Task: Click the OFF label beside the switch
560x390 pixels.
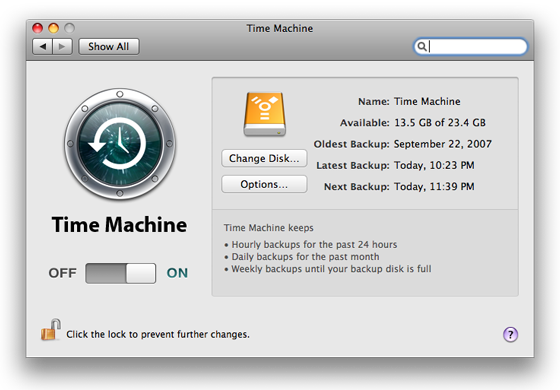Action: (x=62, y=273)
